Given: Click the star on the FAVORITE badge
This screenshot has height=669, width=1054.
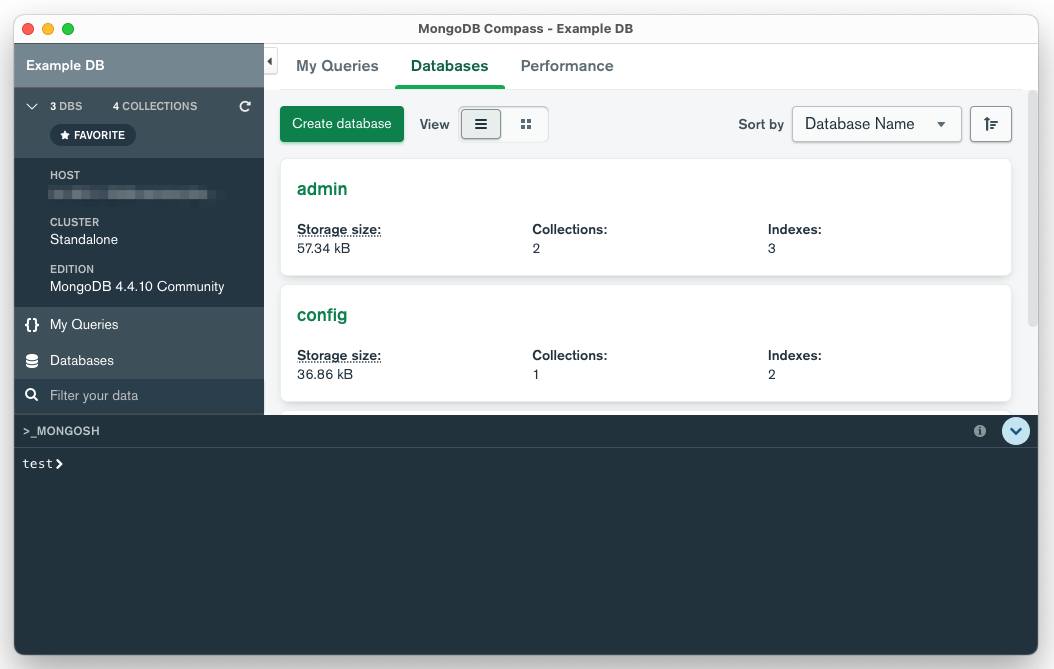Looking at the screenshot, I should [x=63, y=135].
